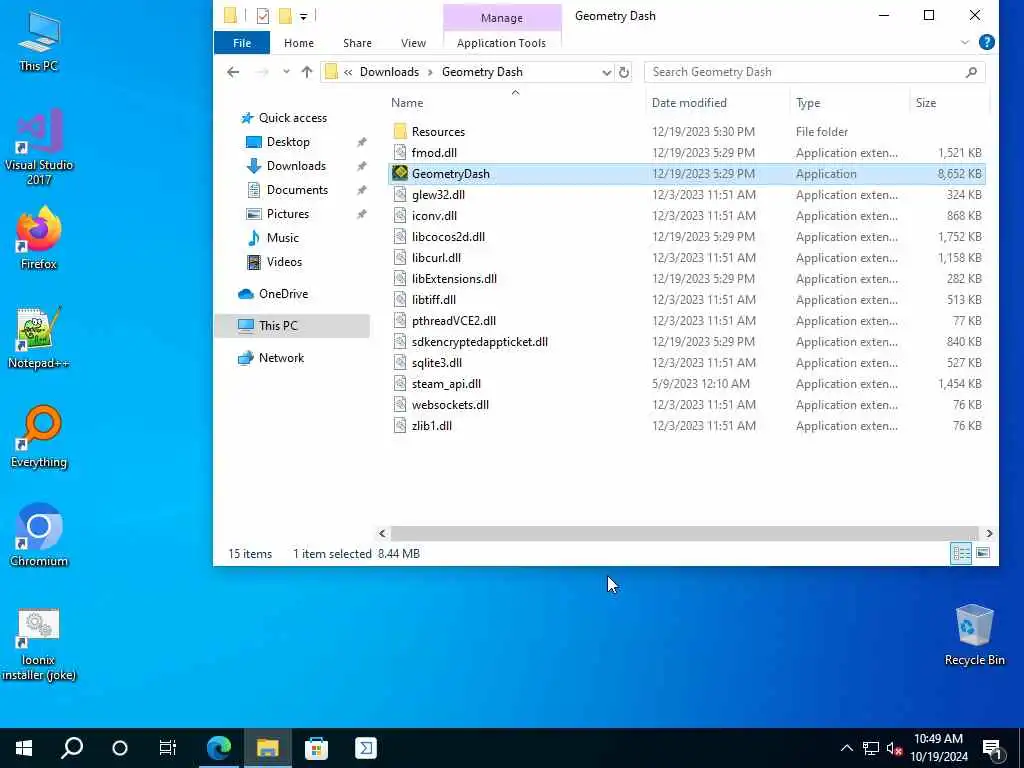The width and height of the screenshot is (1024, 768).
Task: Click the Back navigation arrow
Action: (x=233, y=72)
